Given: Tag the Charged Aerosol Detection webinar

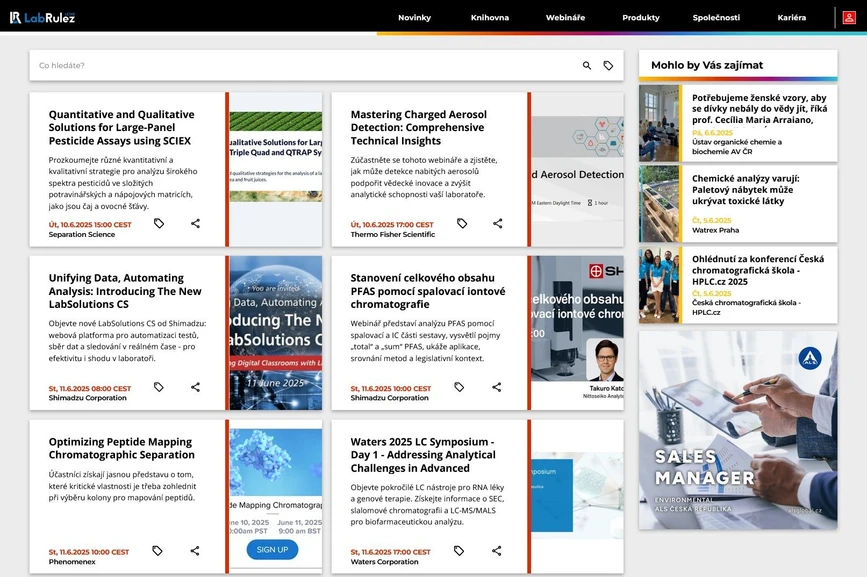Looking at the screenshot, I should pyautogui.click(x=462, y=223).
